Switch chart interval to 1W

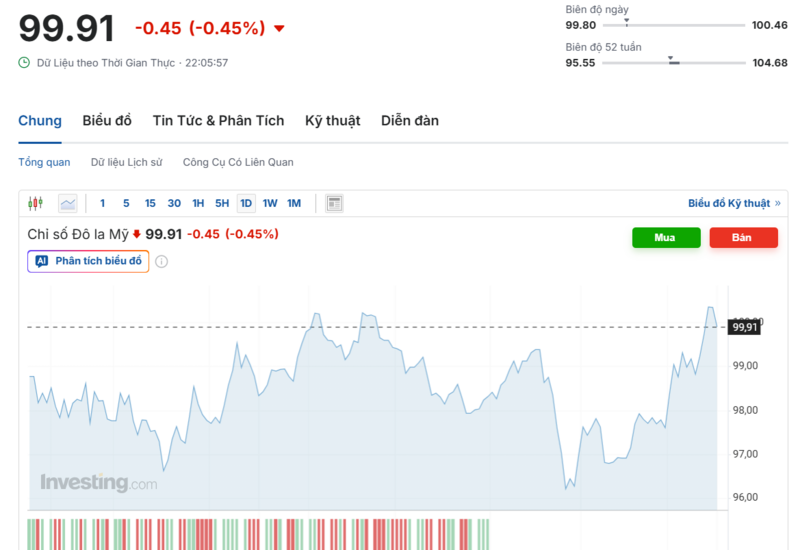[x=270, y=203]
